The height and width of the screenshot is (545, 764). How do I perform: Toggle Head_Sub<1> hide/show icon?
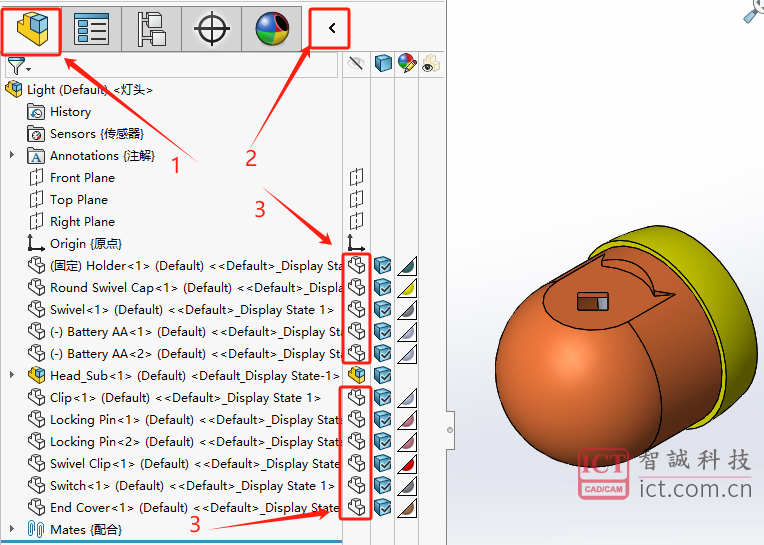point(357,376)
